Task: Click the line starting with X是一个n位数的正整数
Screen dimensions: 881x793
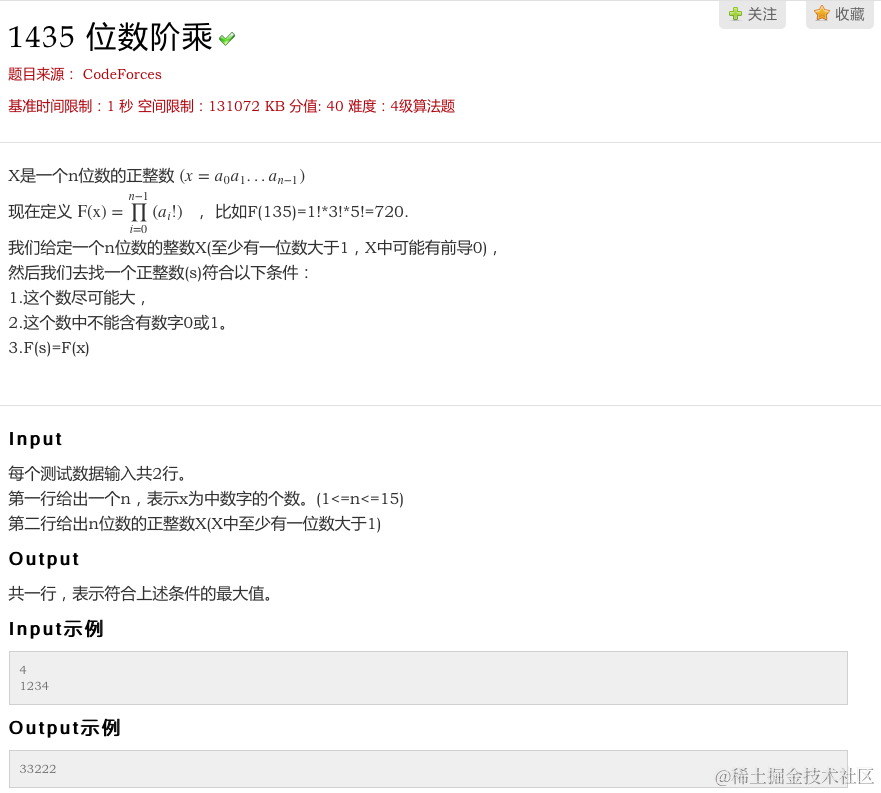Action: [157, 176]
